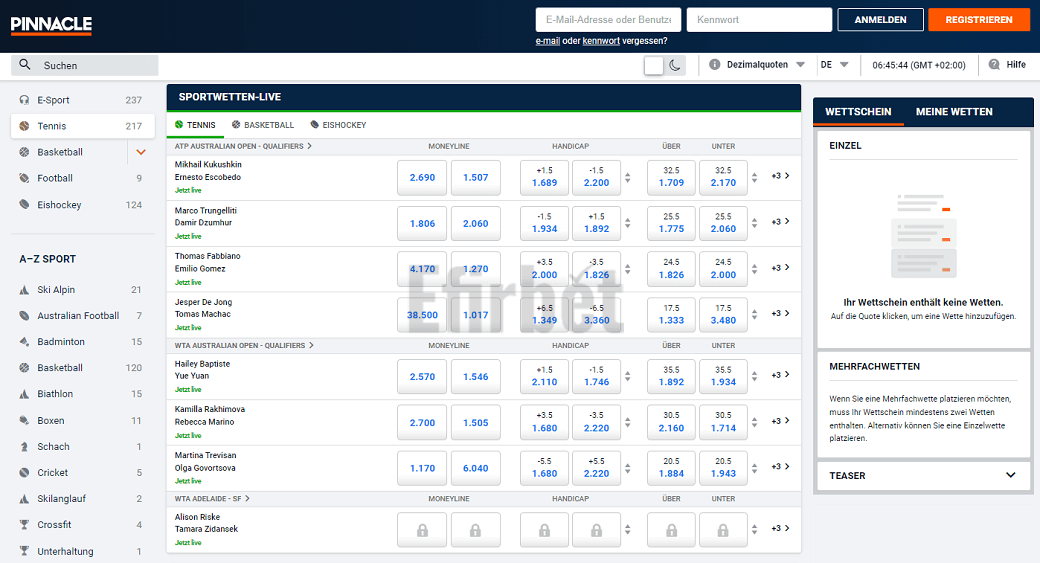The image size is (1040, 563).
Task: Click the Skilanglauf icon
Action: [25, 499]
